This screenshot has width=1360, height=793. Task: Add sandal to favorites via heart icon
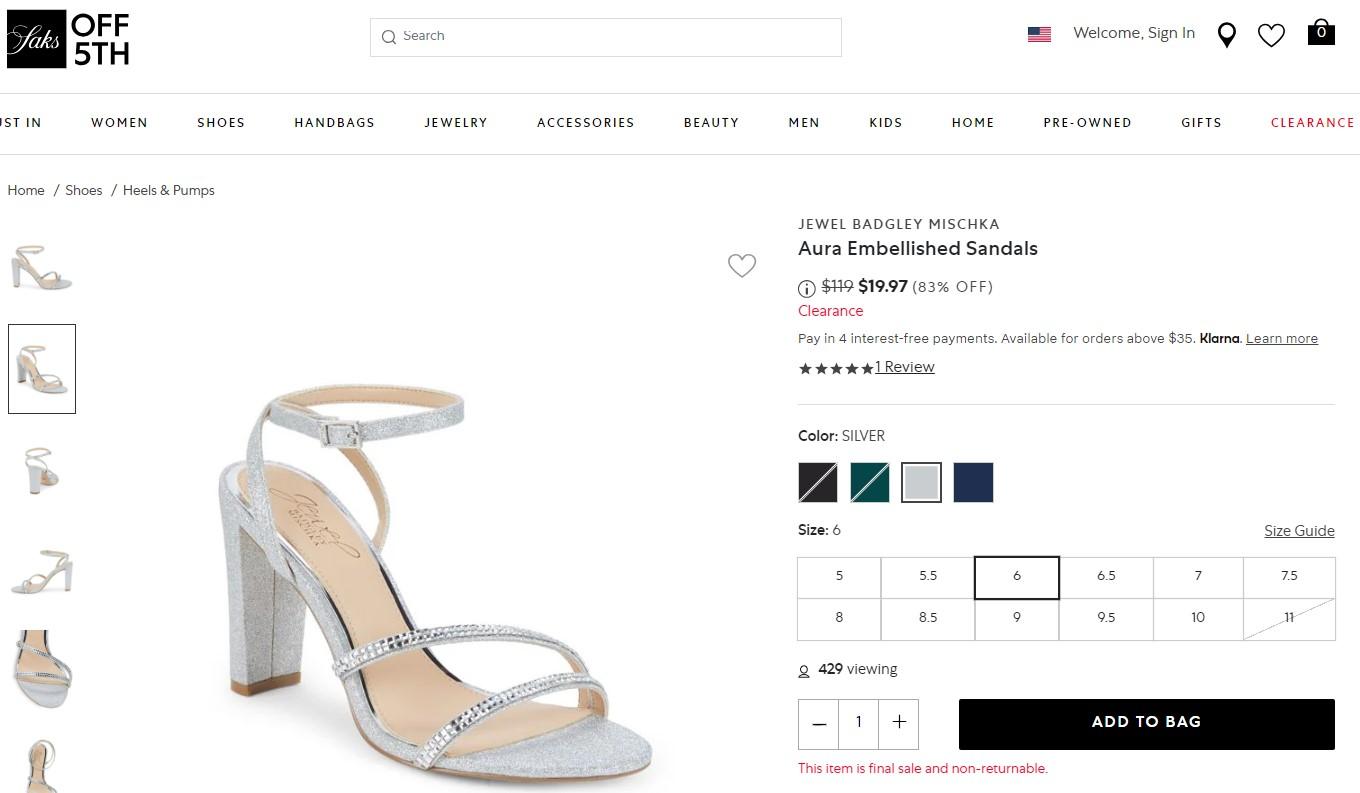[741, 265]
